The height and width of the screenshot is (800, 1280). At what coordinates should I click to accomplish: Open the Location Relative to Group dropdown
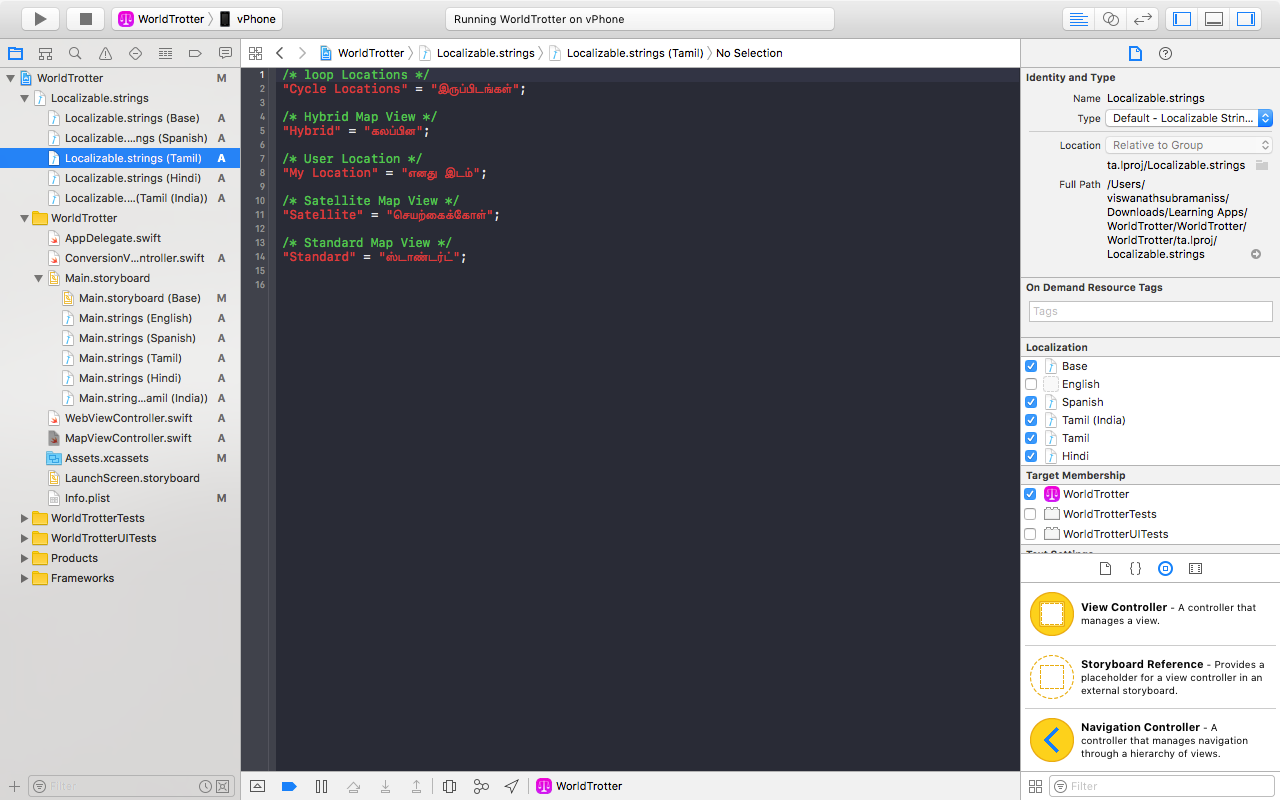click(x=1189, y=145)
